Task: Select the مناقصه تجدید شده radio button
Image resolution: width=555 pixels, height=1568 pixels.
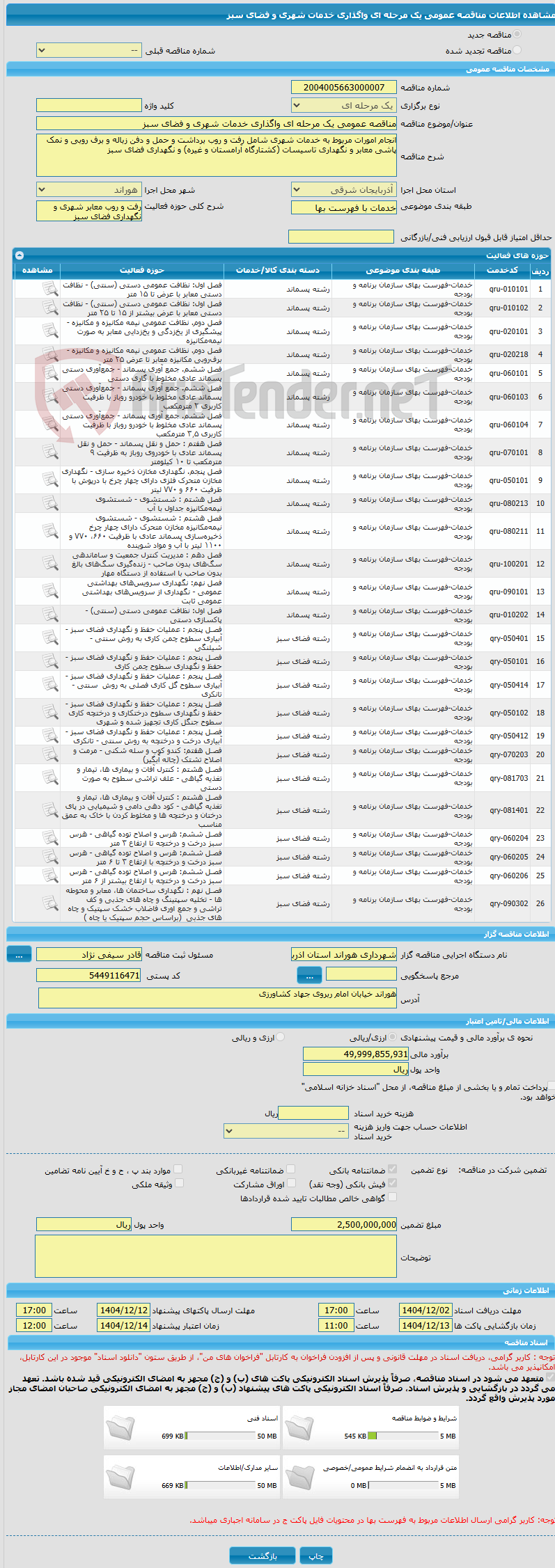Action: (x=517, y=50)
